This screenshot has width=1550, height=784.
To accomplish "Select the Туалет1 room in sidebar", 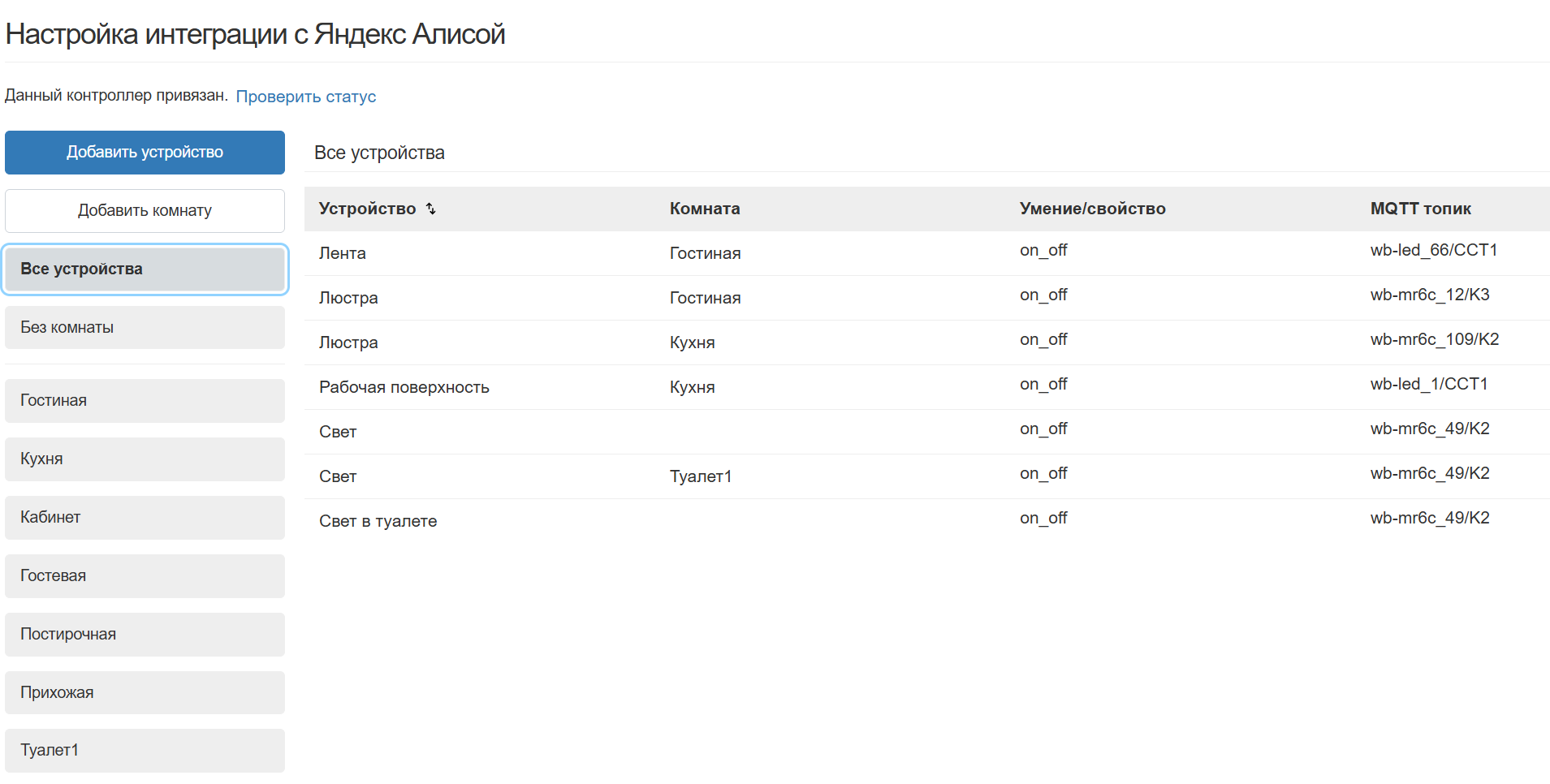I will point(145,751).
